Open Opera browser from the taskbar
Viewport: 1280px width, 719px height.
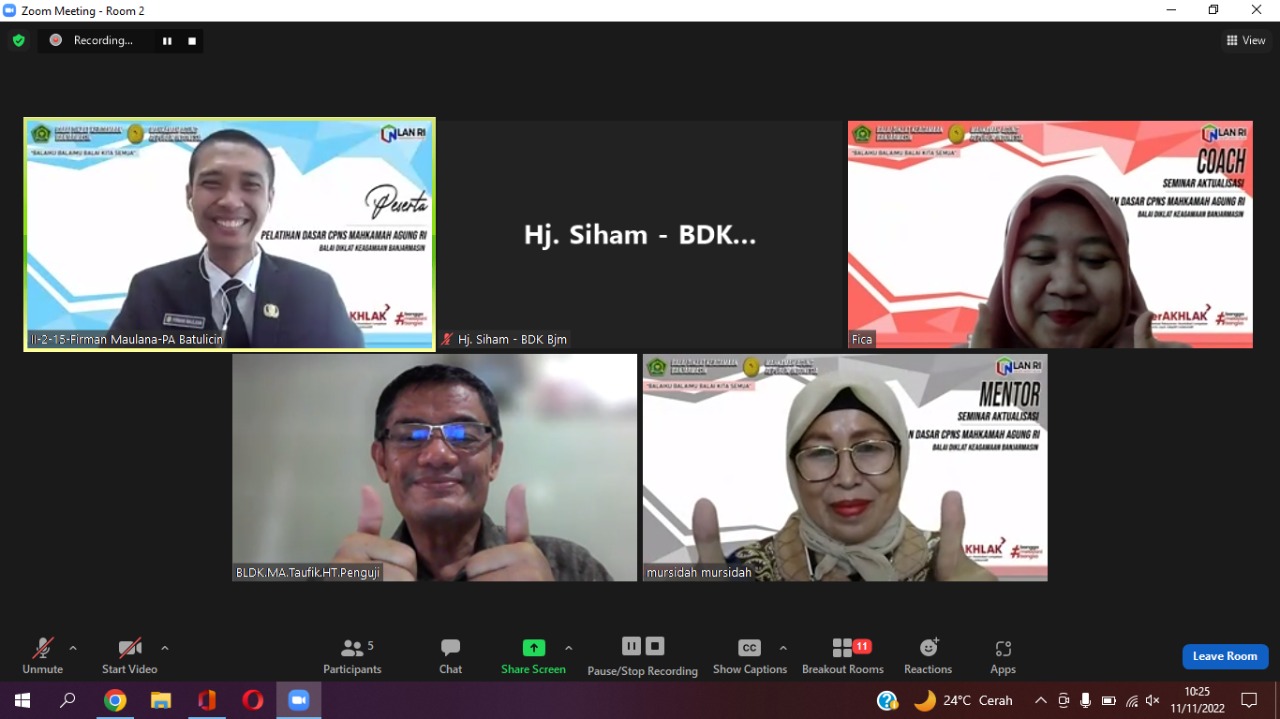pos(253,700)
